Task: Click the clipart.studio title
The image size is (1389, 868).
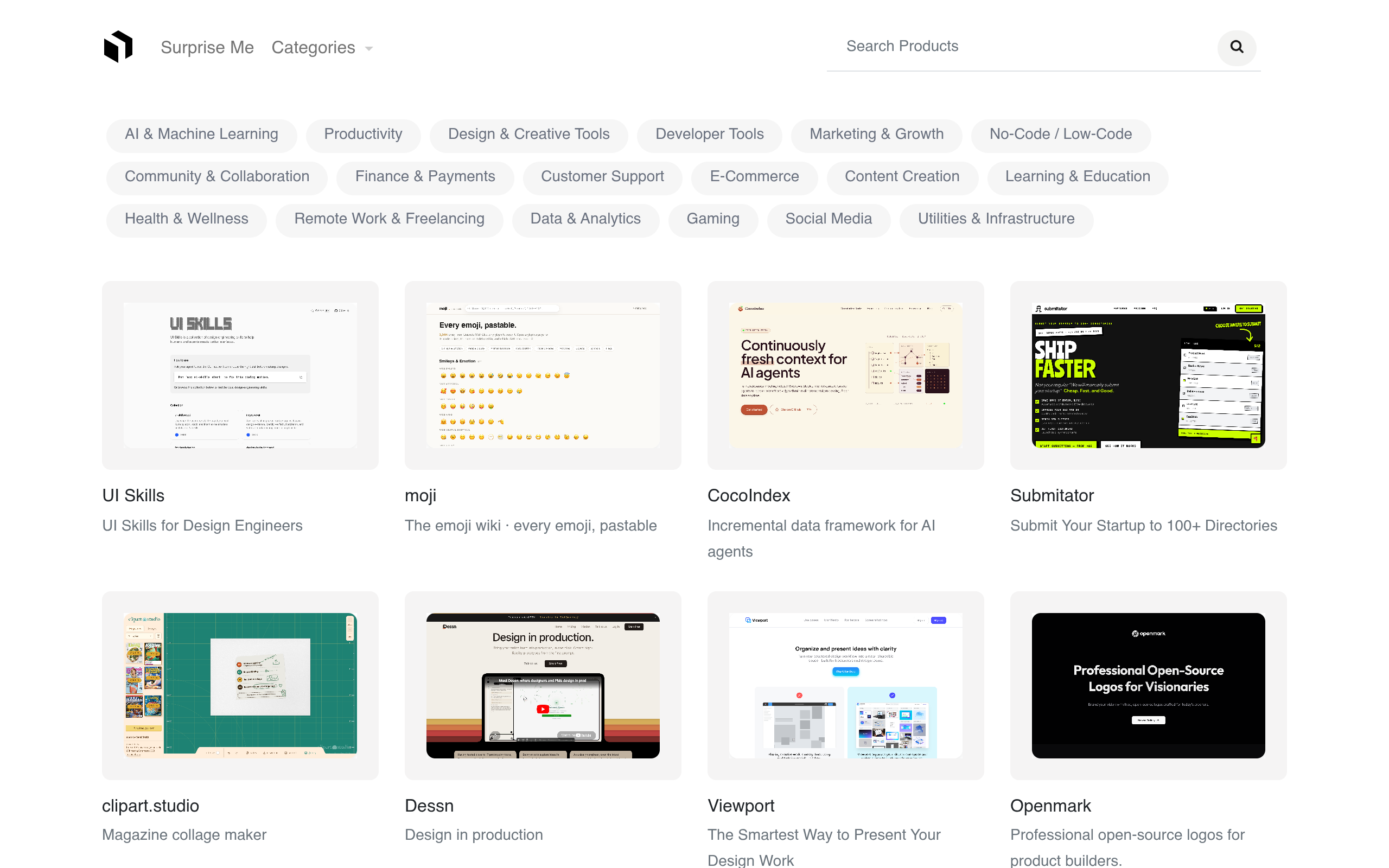Action: pos(150,806)
